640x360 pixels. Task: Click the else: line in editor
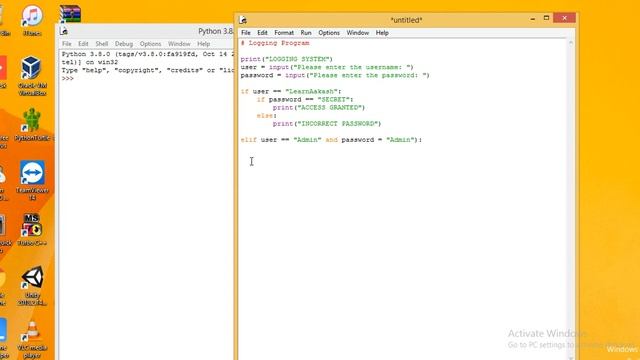(x=267, y=116)
